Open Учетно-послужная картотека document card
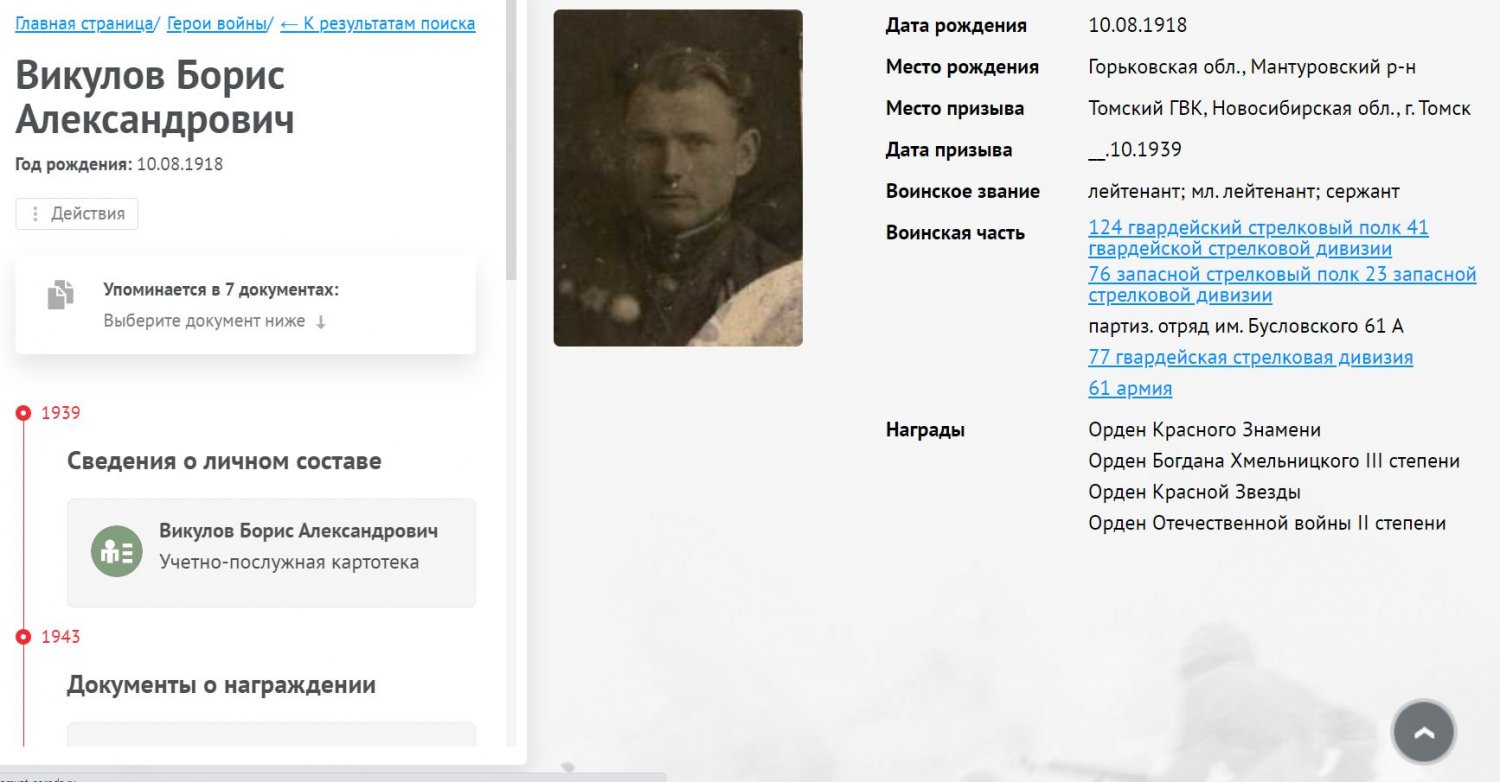The width and height of the screenshot is (1500, 782). tap(271, 552)
